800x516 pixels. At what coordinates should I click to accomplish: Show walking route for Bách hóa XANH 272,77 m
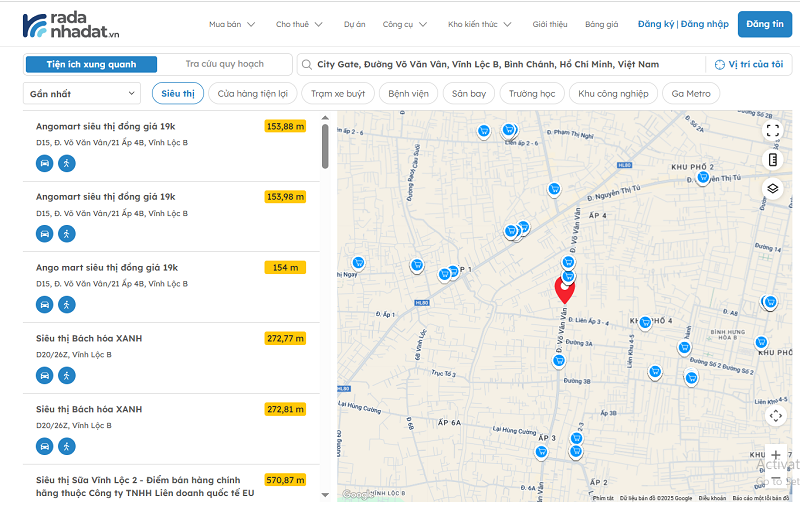click(x=67, y=376)
